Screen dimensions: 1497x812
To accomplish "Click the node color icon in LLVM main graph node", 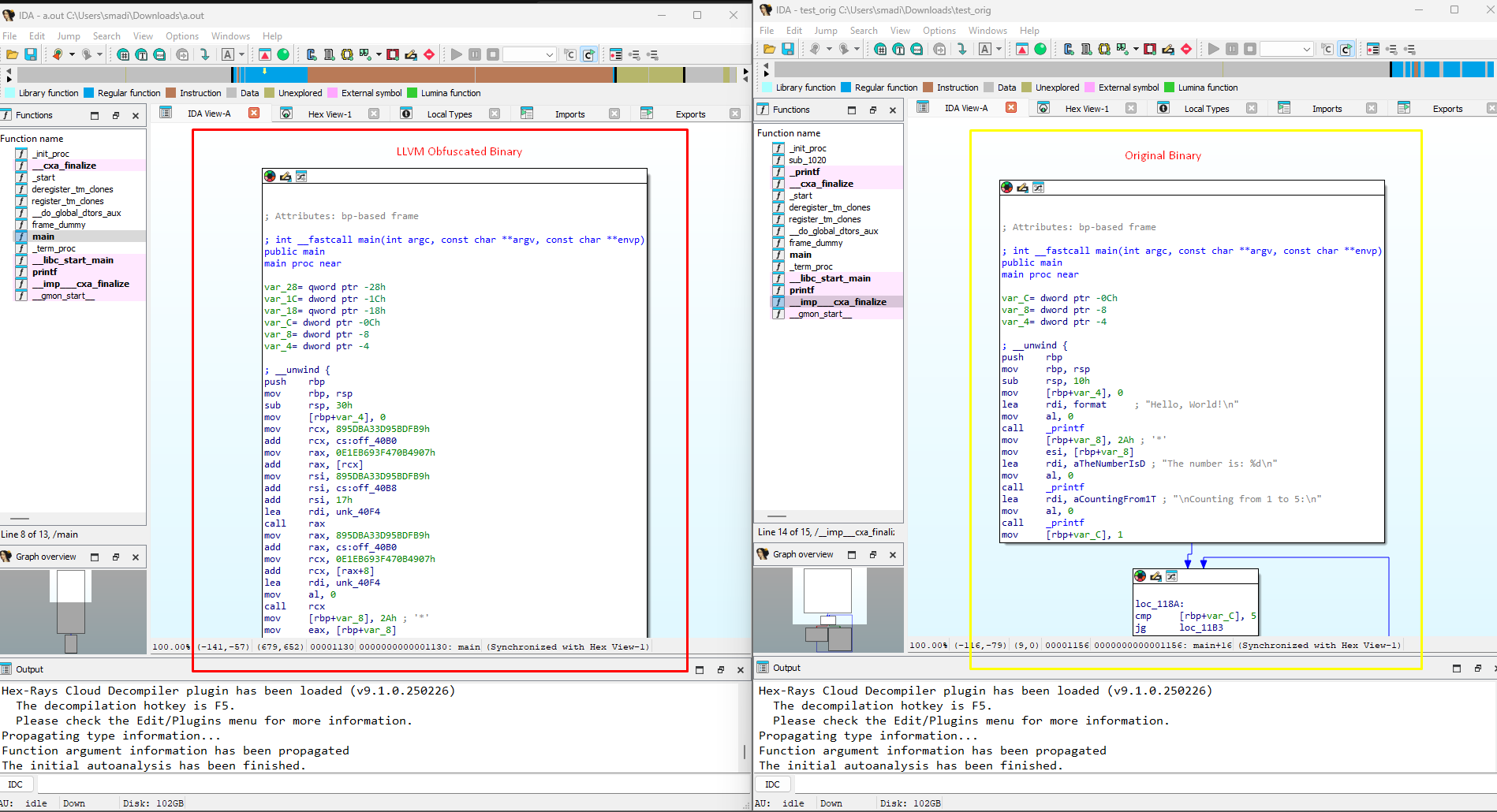I will pos(271,177).
